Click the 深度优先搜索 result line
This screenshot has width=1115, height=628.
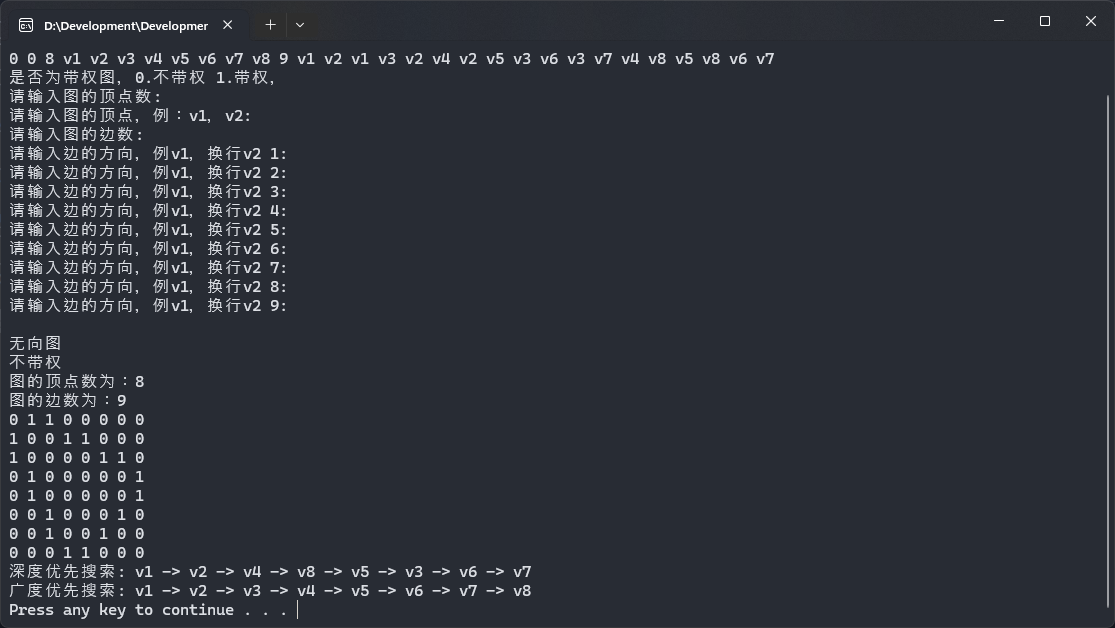tap(270, 572)
